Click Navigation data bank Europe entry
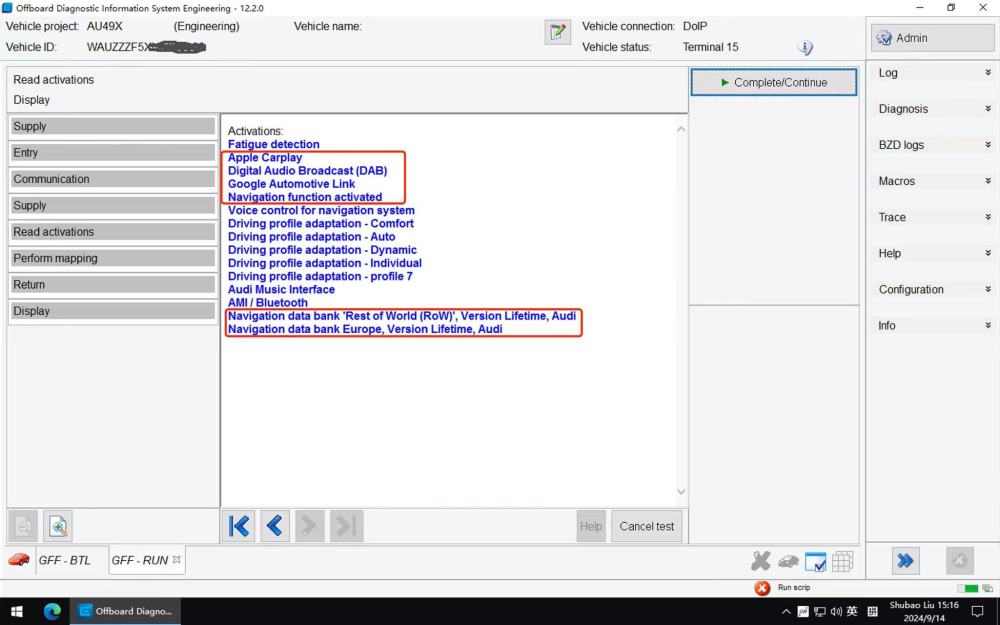This screenshot has width=1000, height=625. point(365,329)
